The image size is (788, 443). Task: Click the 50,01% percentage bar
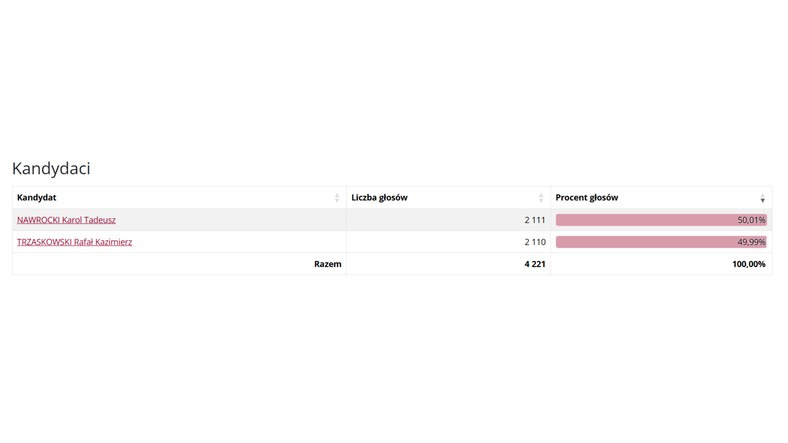tap(661, 220)
